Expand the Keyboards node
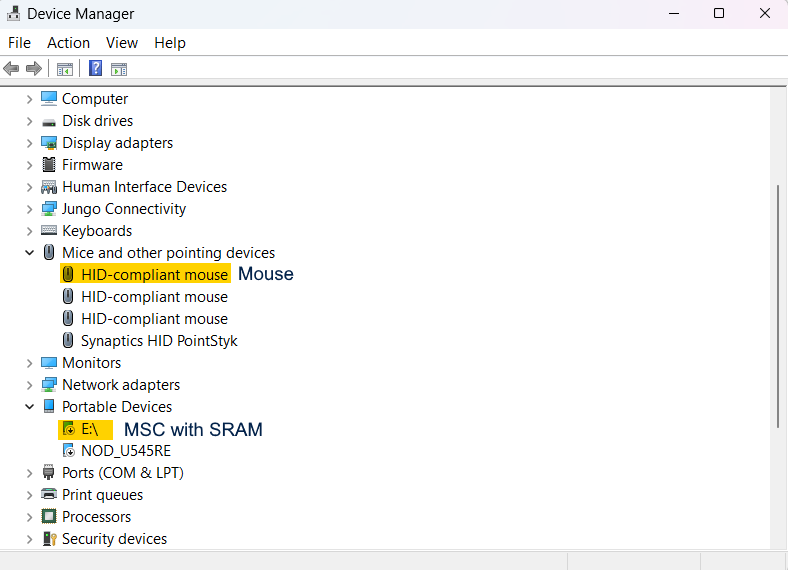 click(29, 231)
